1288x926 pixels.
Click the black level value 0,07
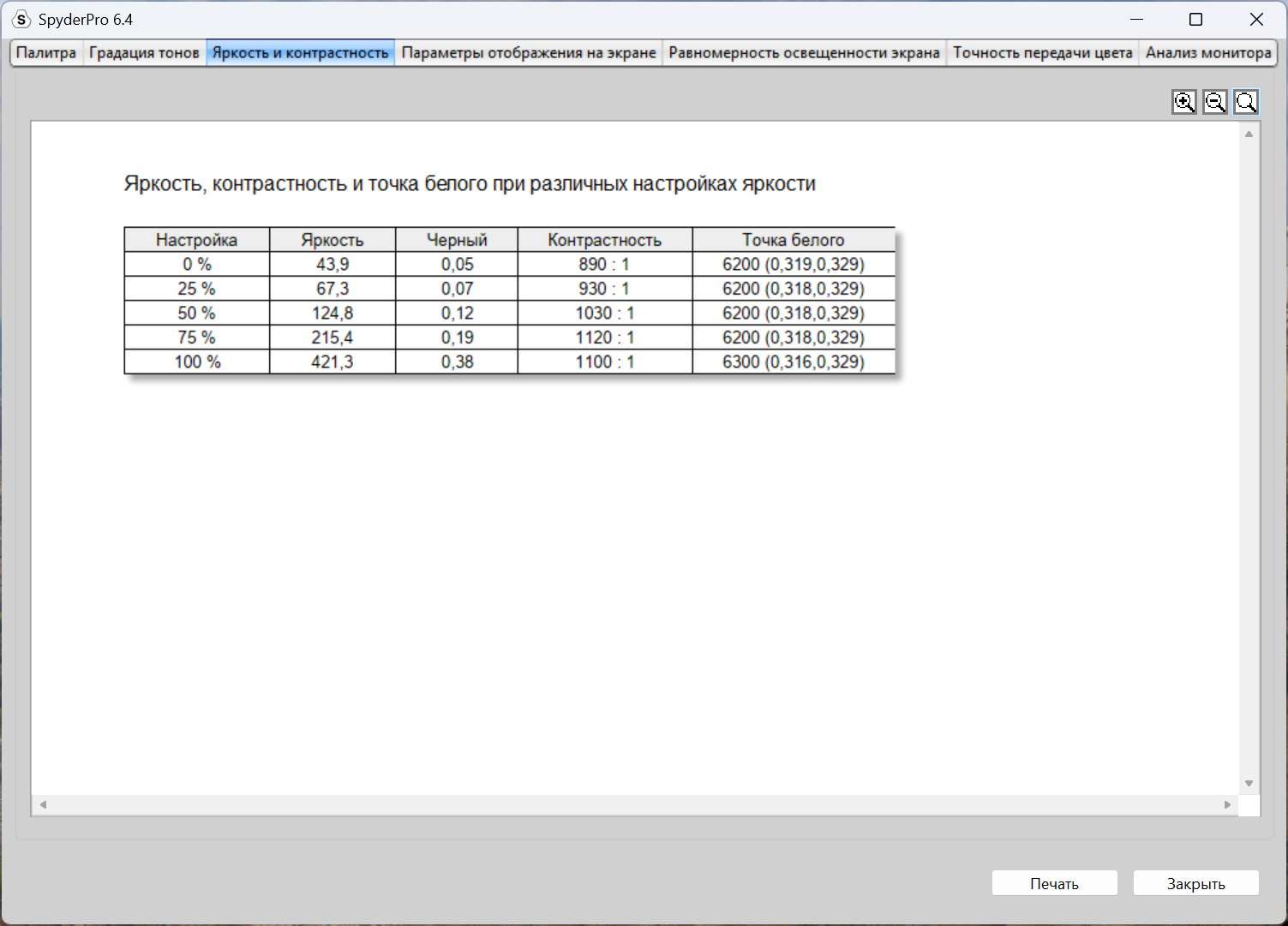tap(457, 289)
